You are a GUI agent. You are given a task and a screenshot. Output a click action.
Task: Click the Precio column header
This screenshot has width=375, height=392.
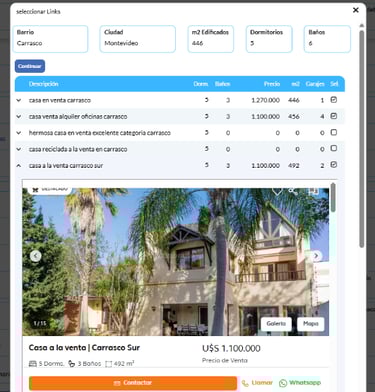point(272,84)
